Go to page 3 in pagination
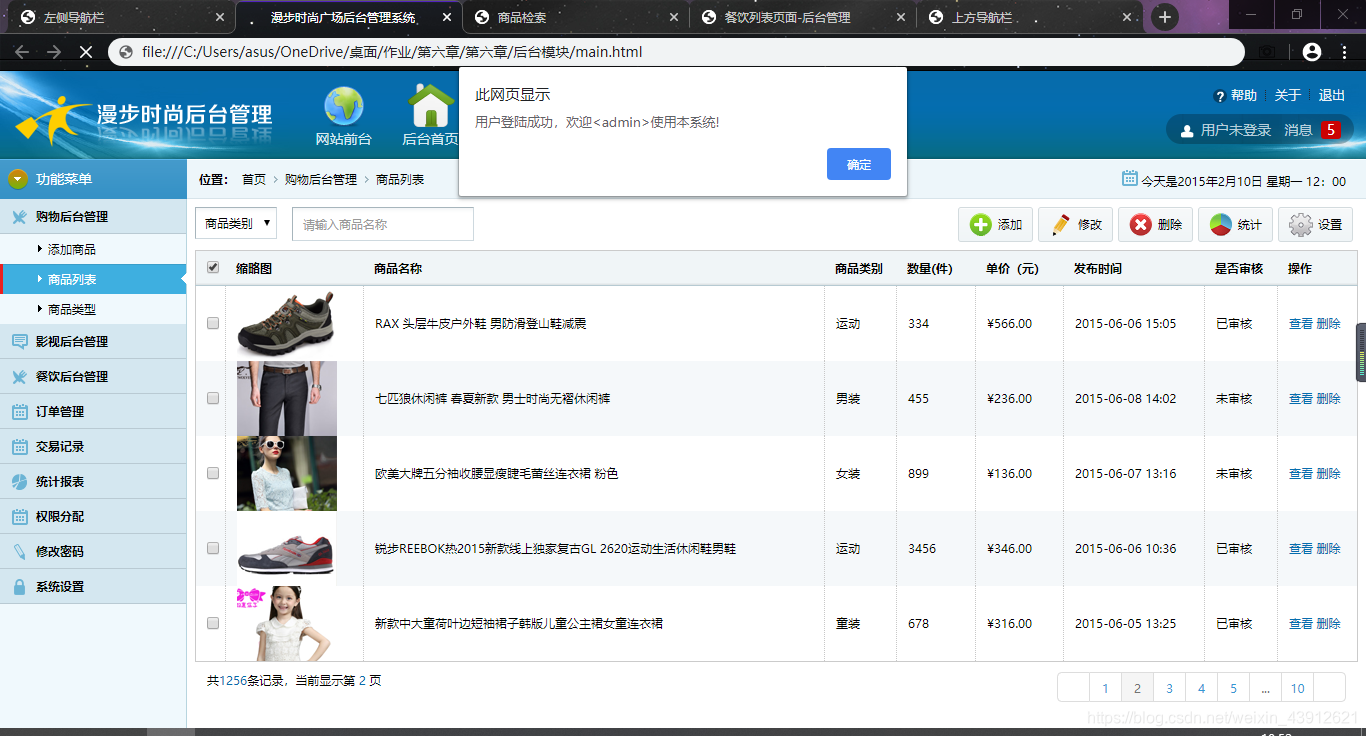The height and width of the screenshot is (736, 1366). coord(1169,688)
